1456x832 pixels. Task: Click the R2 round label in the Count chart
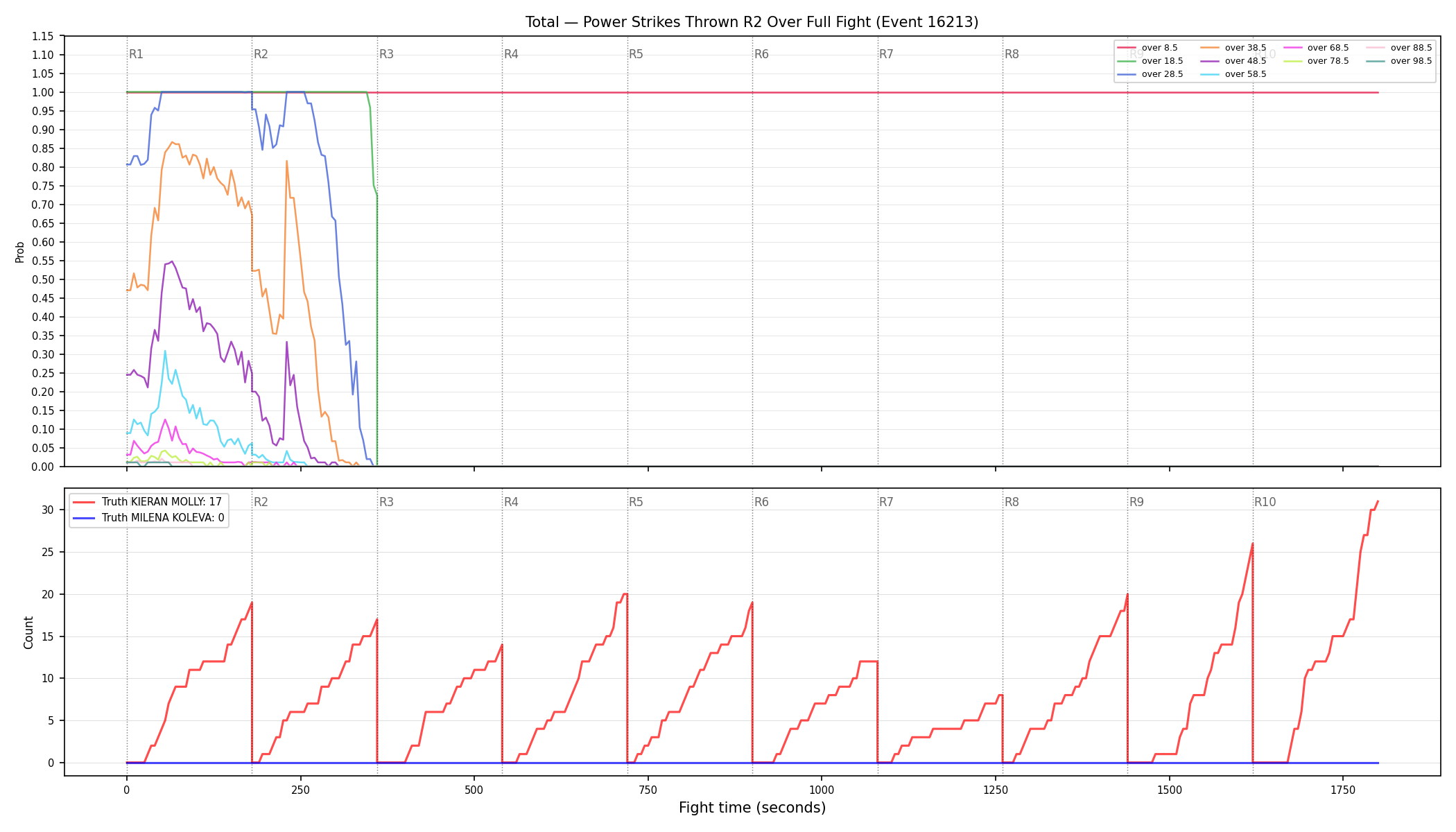(x=261, y=502)
